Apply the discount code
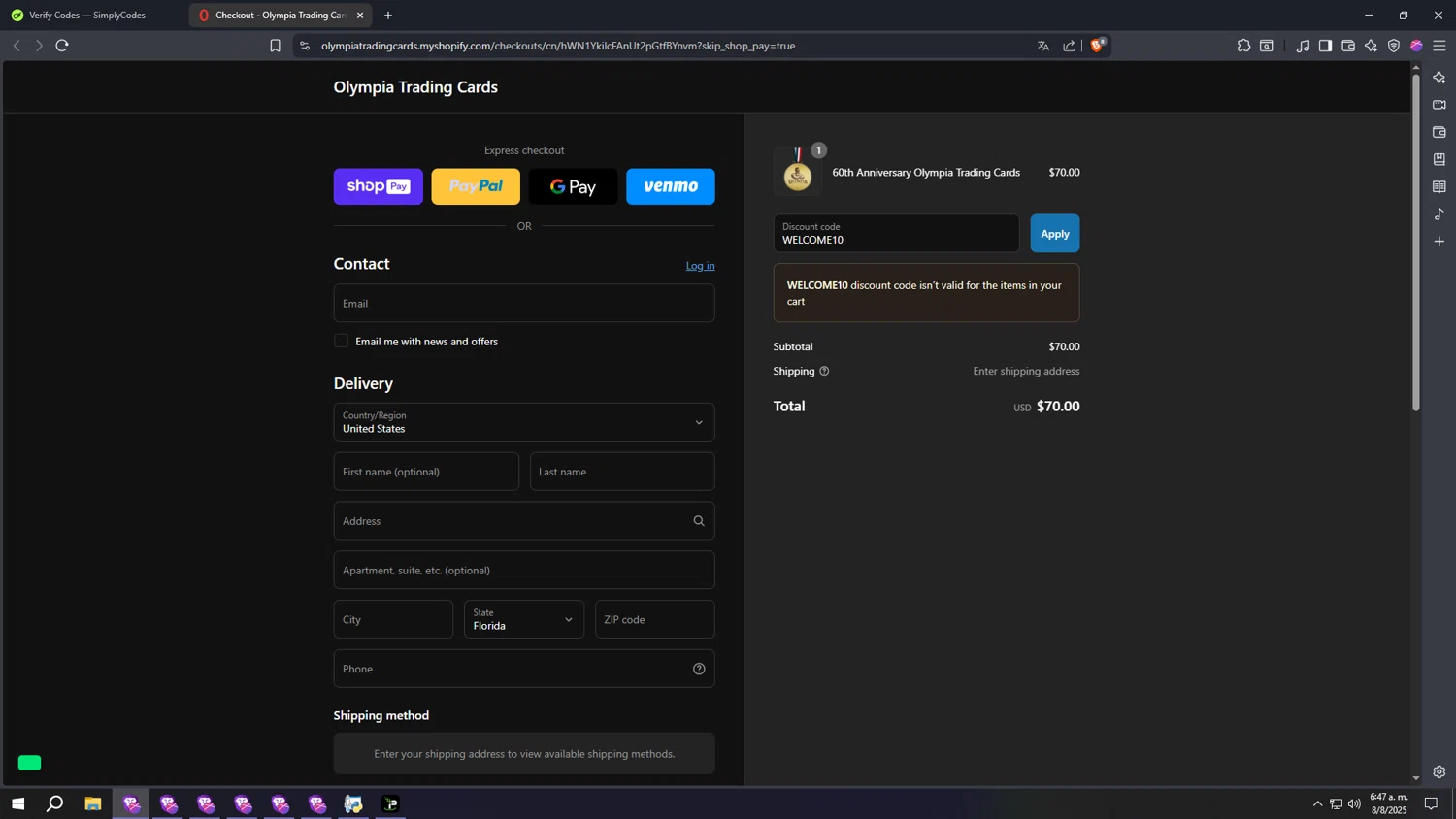The height and width of the screenshot is (819, 1456). tap(1055, 233)
